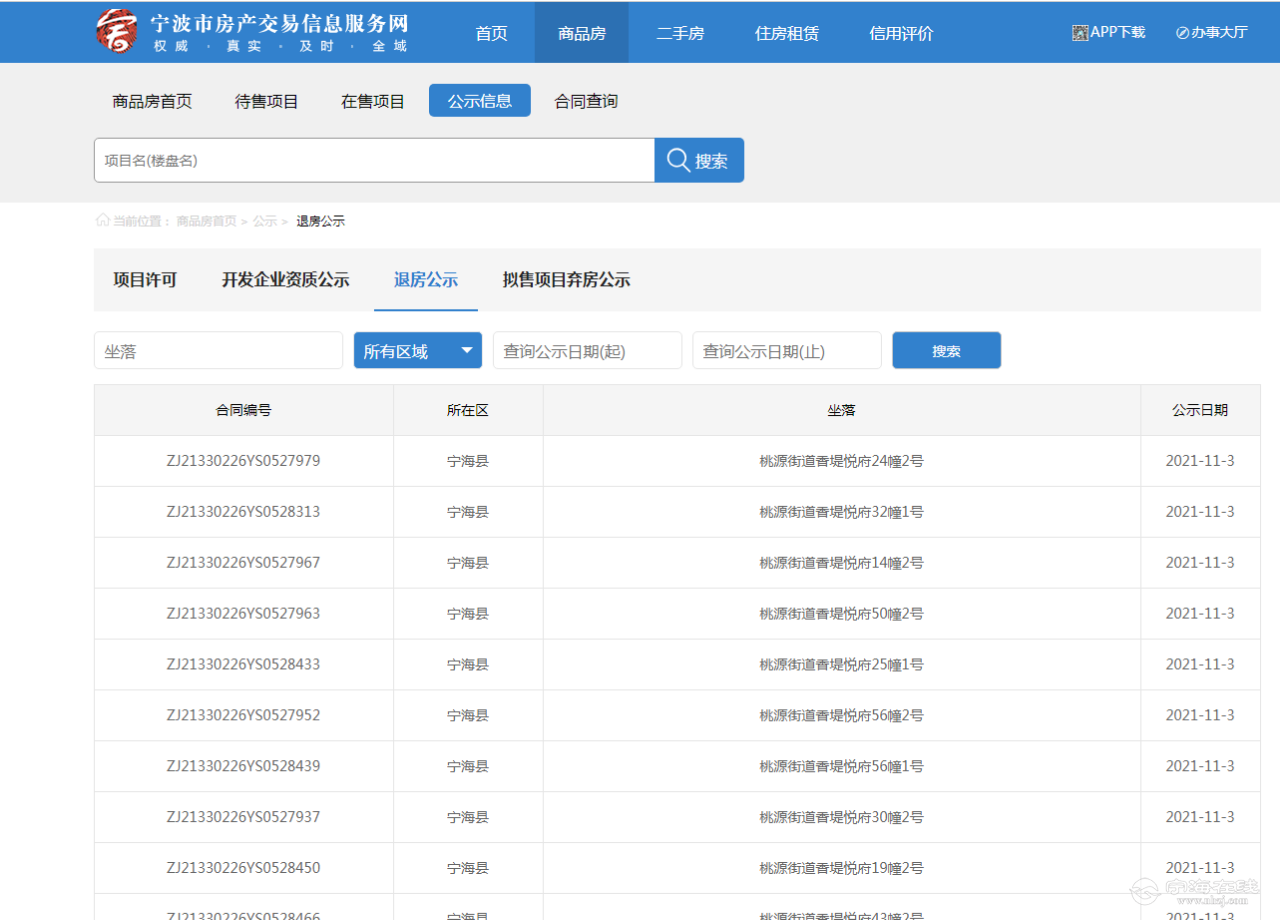Viewport: 1280px width, 920px height.
Task: Click address 桃源街道香堤悦府56幢1号
Action: pyautogui.click(x=841, y=767)
